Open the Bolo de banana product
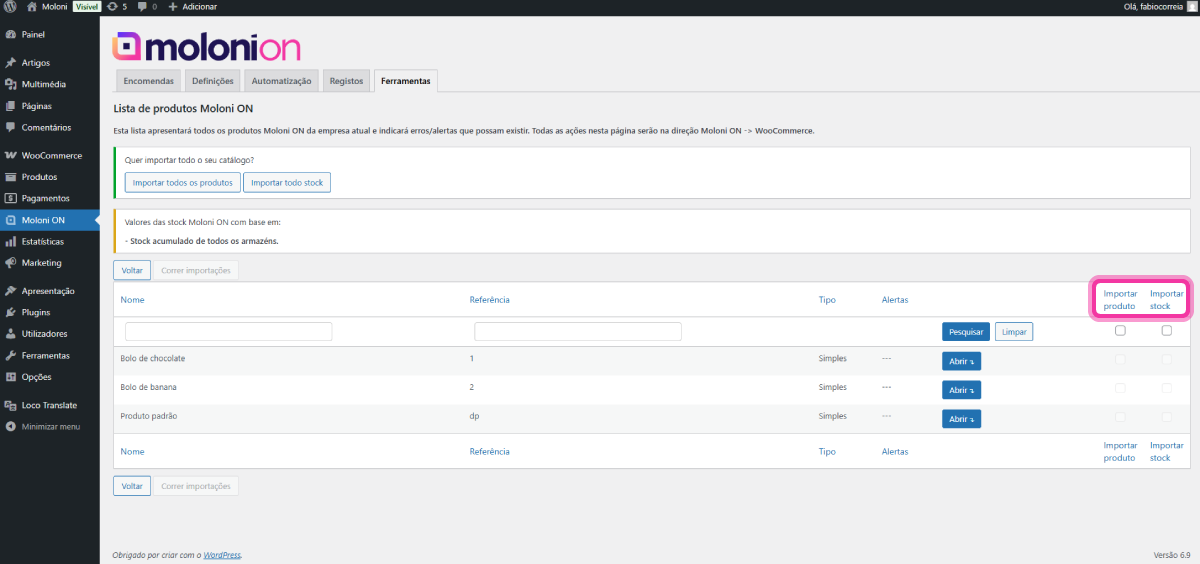The image size is (1200, 564). coord(961,390)
